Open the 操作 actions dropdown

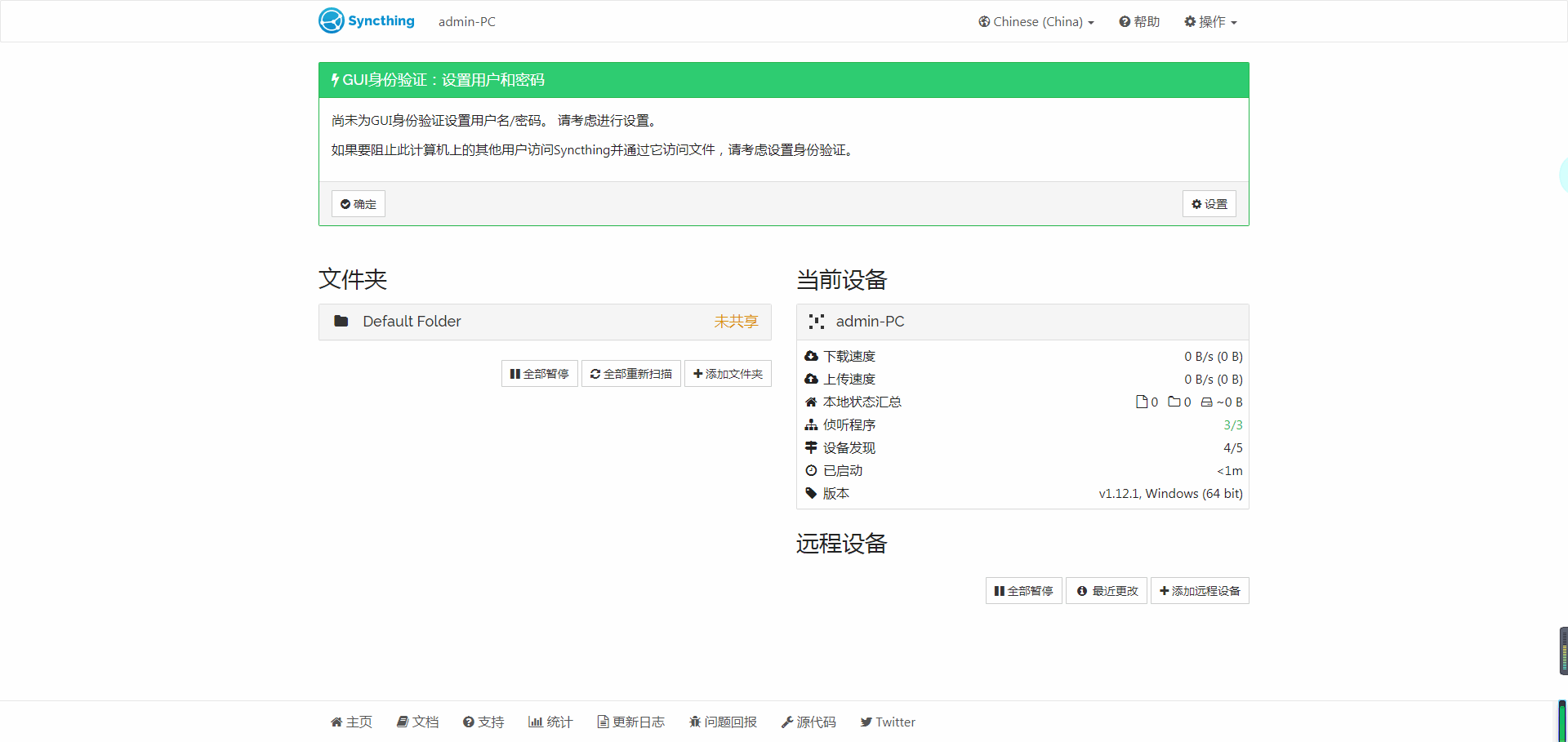point(1209,21)
